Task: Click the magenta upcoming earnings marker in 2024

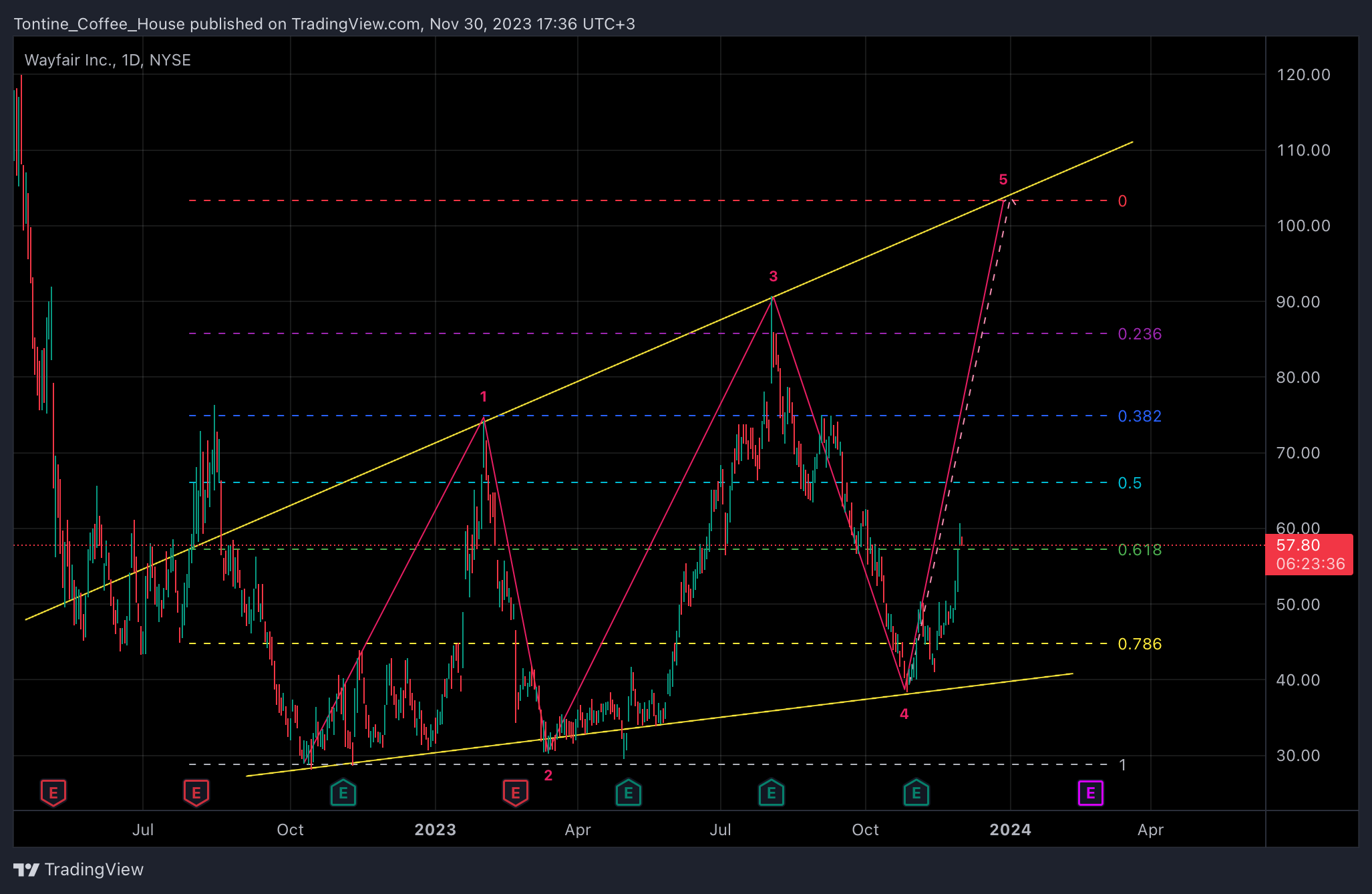Action: coord(1091,793)
